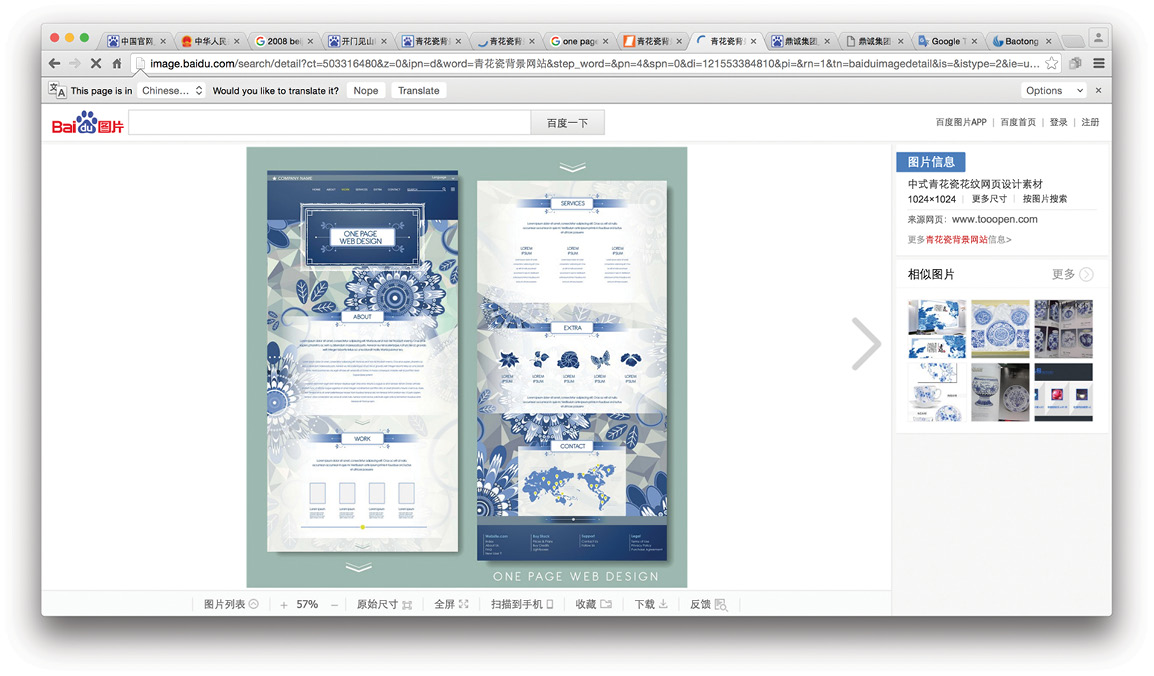Send feedback via 反馈

point(708,605)
